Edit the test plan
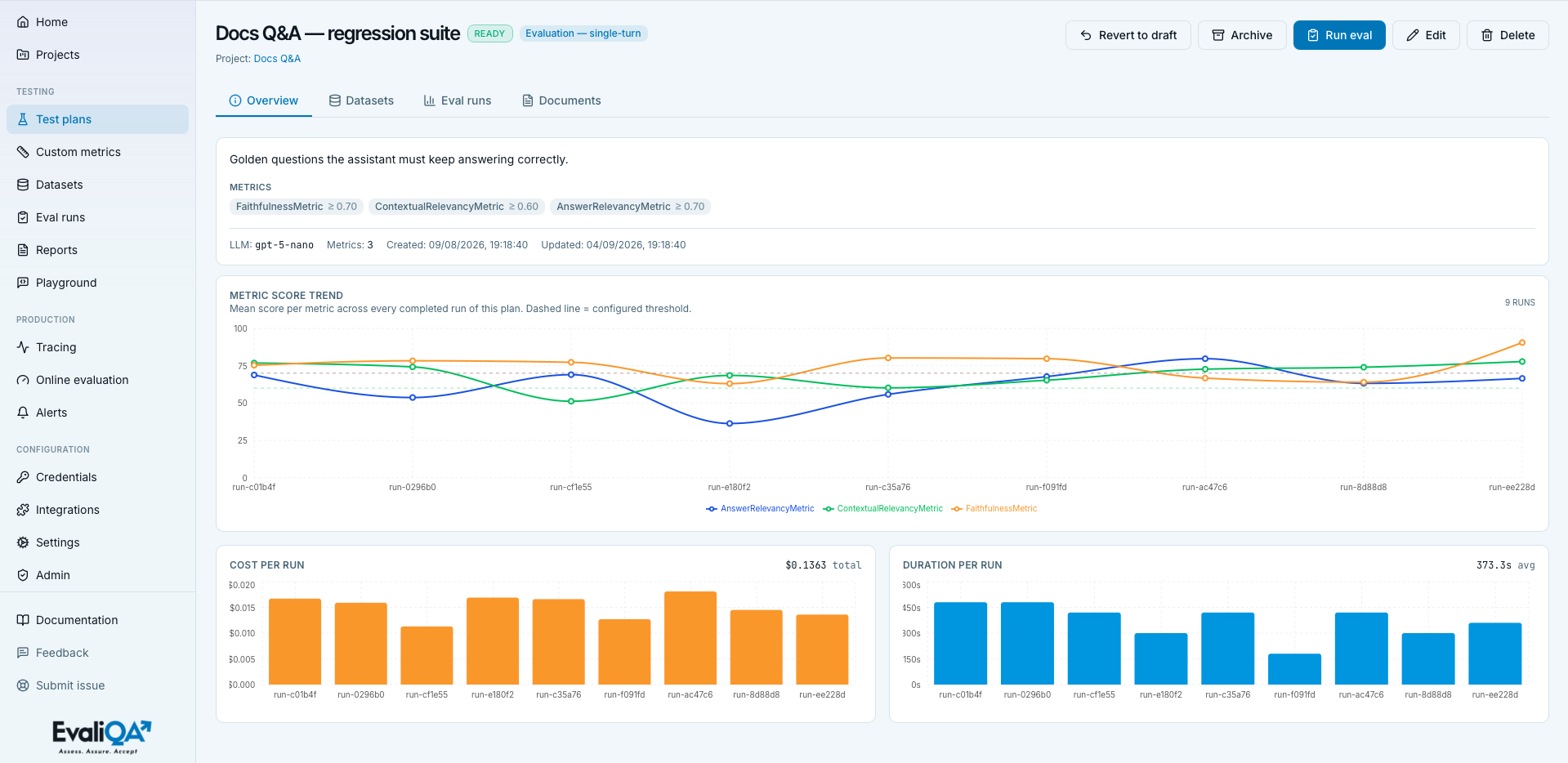The width and height of the screenshot is (1568, 763). click(x=1426, y=35)
